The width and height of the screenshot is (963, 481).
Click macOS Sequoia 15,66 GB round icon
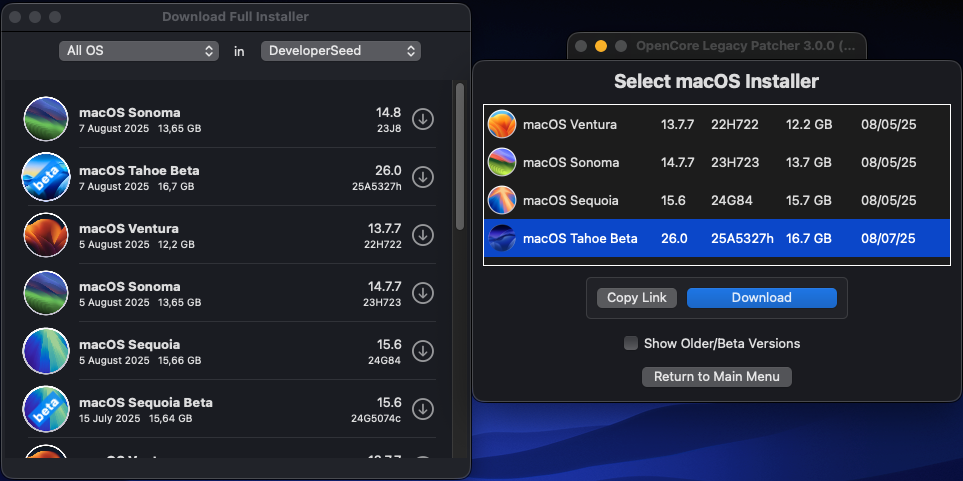tap(45, 351)
